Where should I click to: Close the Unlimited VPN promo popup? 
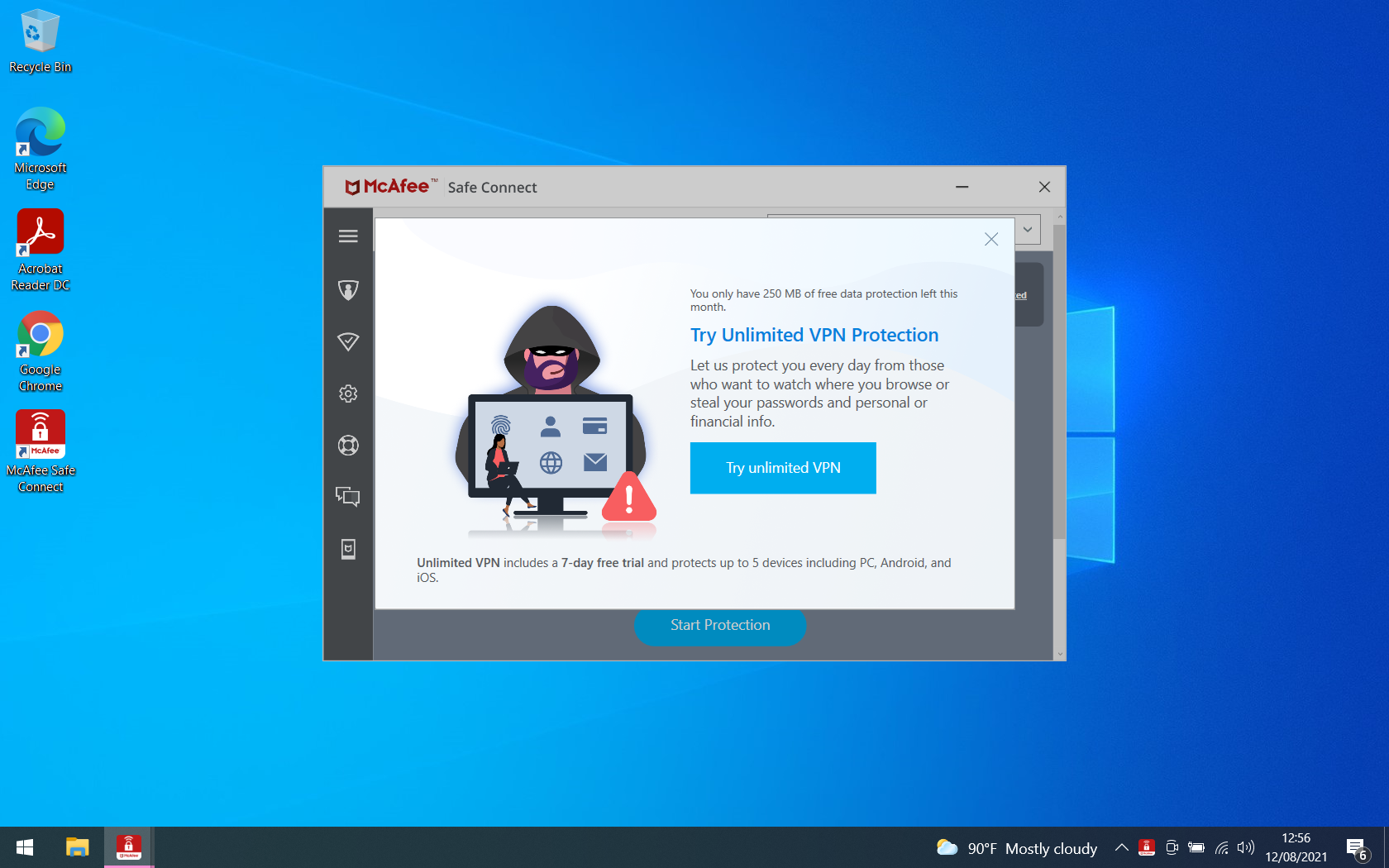[991, 239]
